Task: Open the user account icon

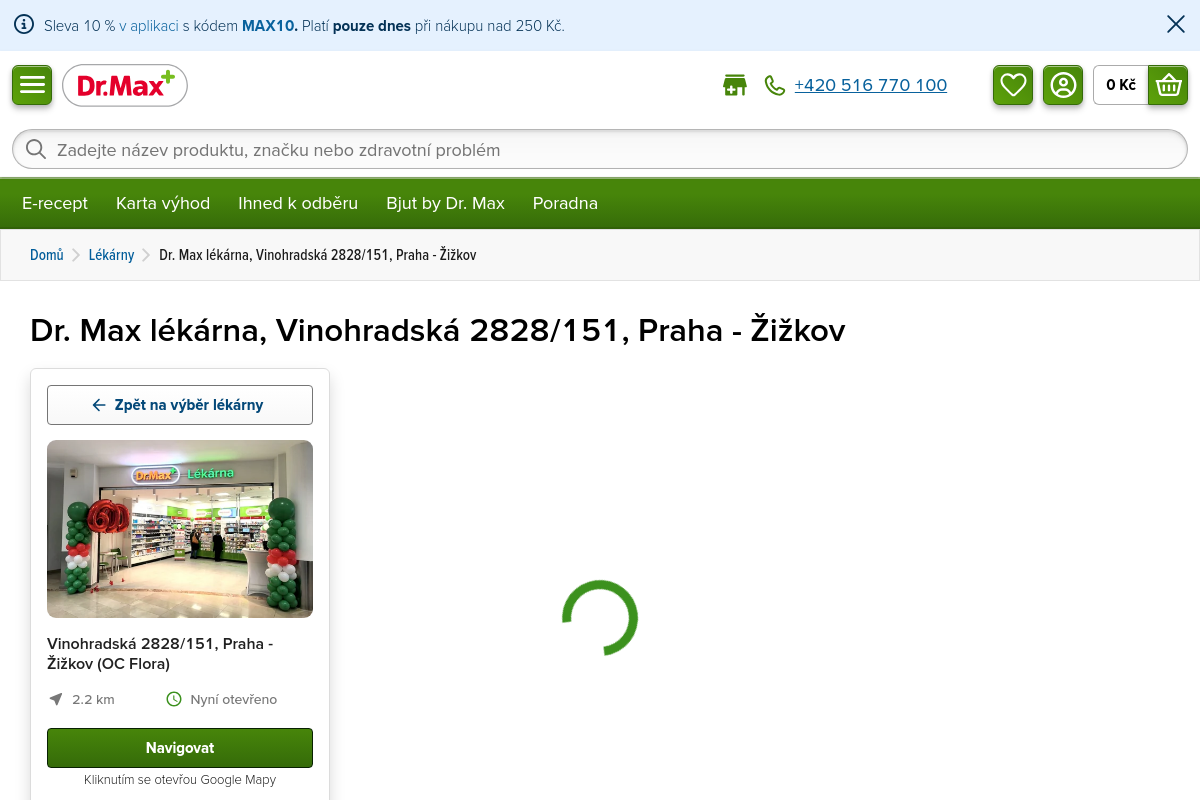Action: (1063, 85)
